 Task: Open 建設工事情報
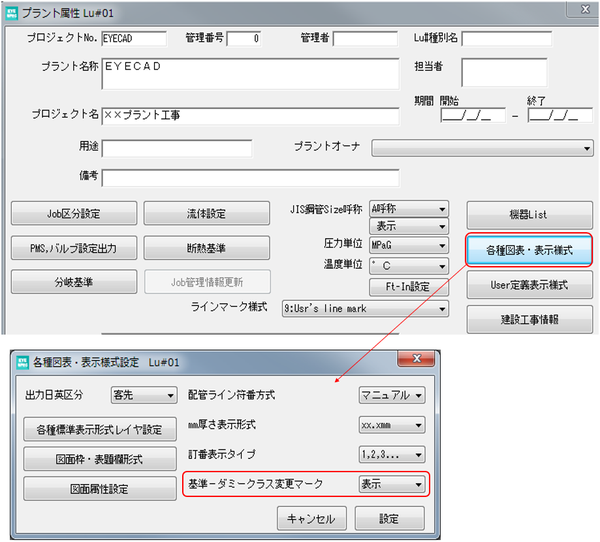point(529,319)
